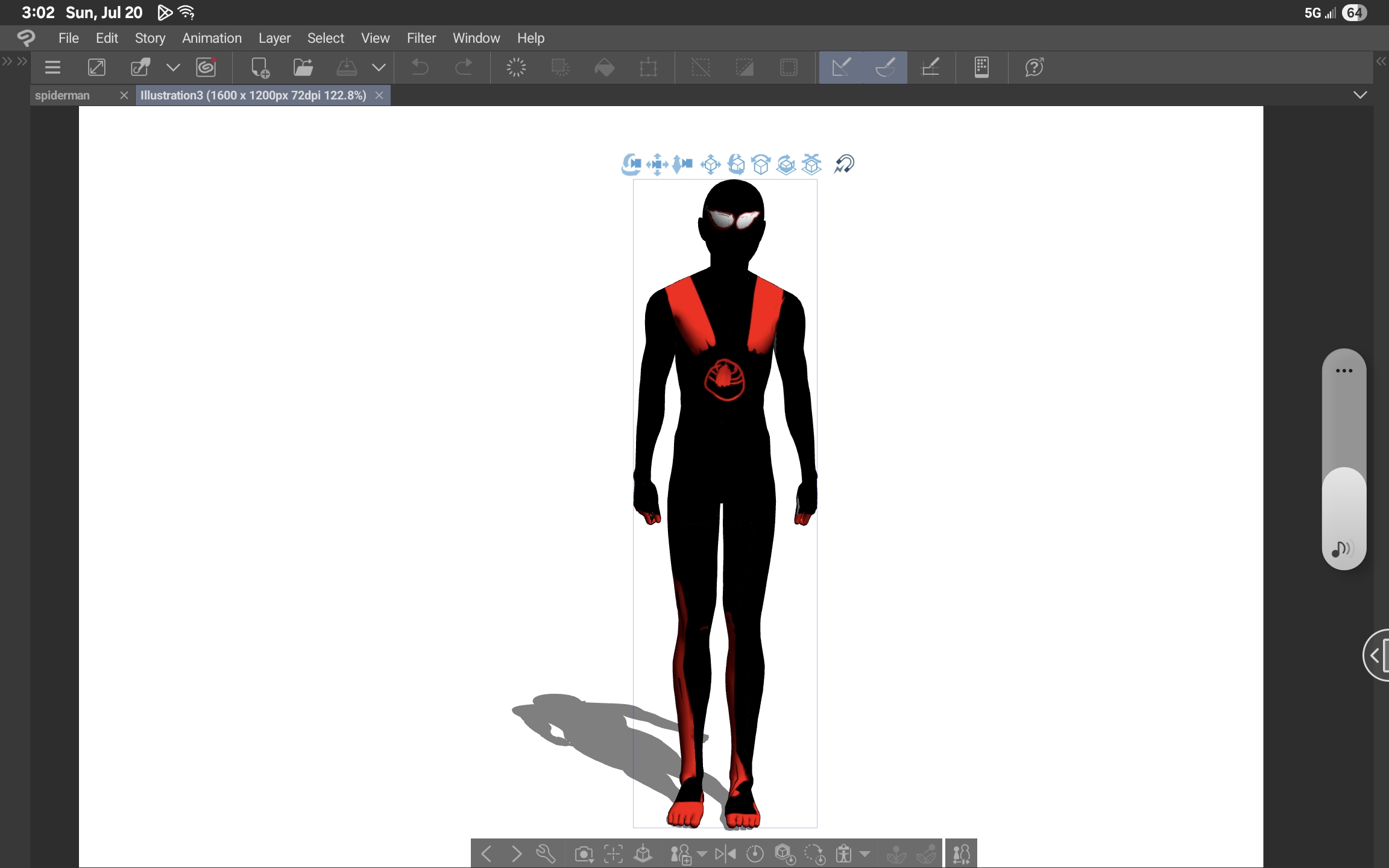Viewport: 1389px width, 868px height.
Task: Select previous 3D object with left arrow
Action: click(x=487, y=854)
